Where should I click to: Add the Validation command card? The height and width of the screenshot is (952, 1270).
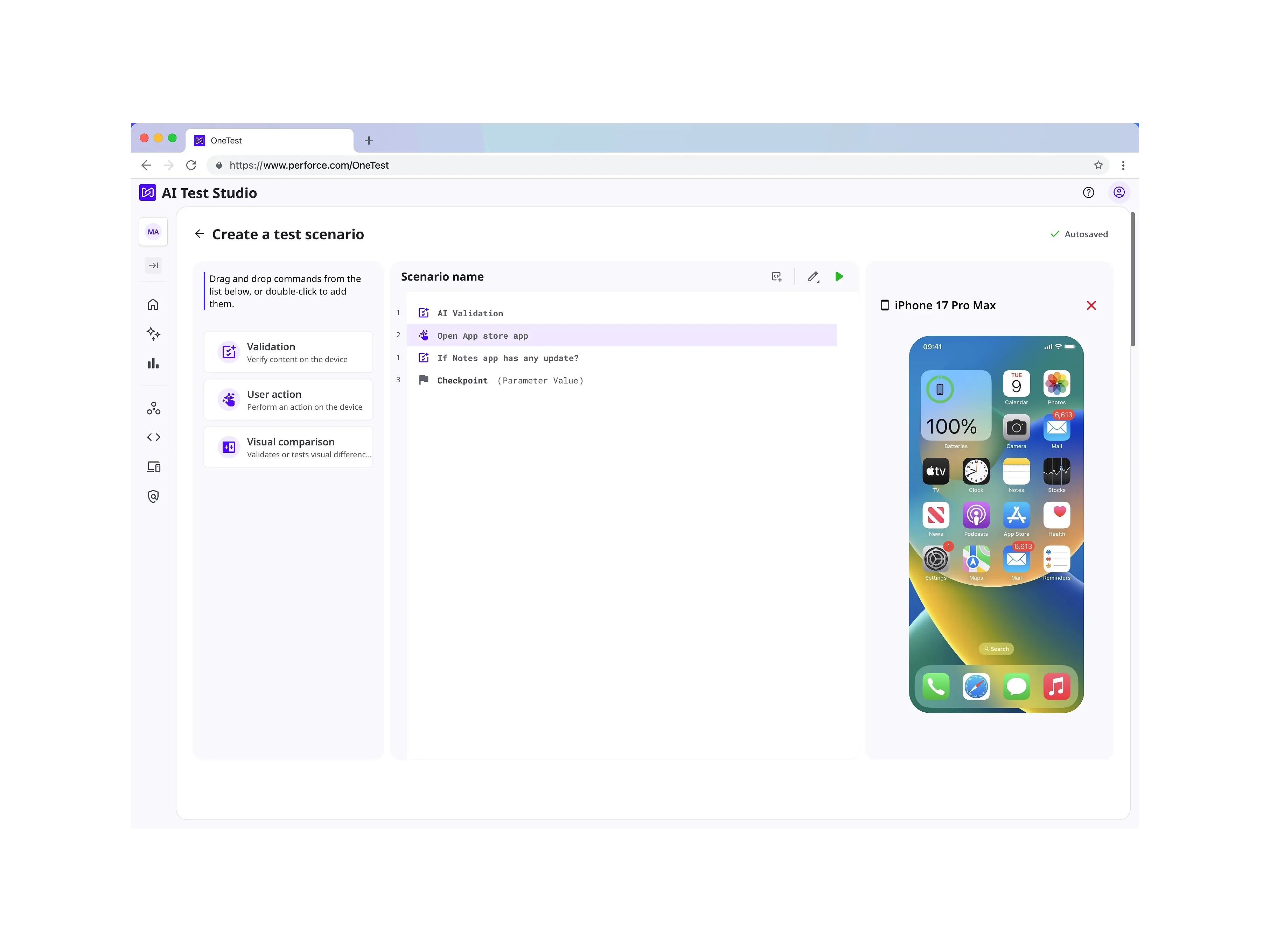click(288, 352)
